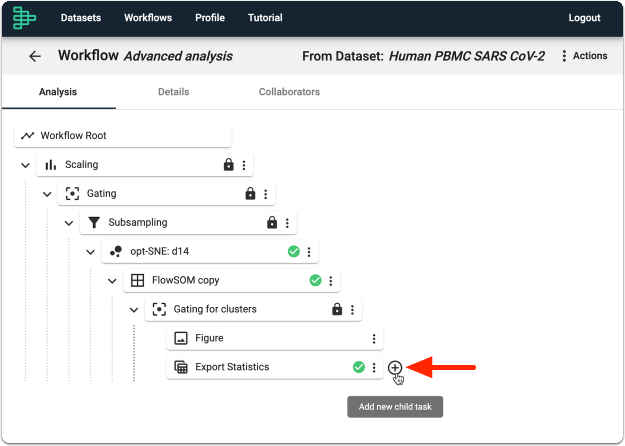This screenshot has height=446, width=625.
Task: Click the Scaling bar-chart icon
Action: (51, 165)
